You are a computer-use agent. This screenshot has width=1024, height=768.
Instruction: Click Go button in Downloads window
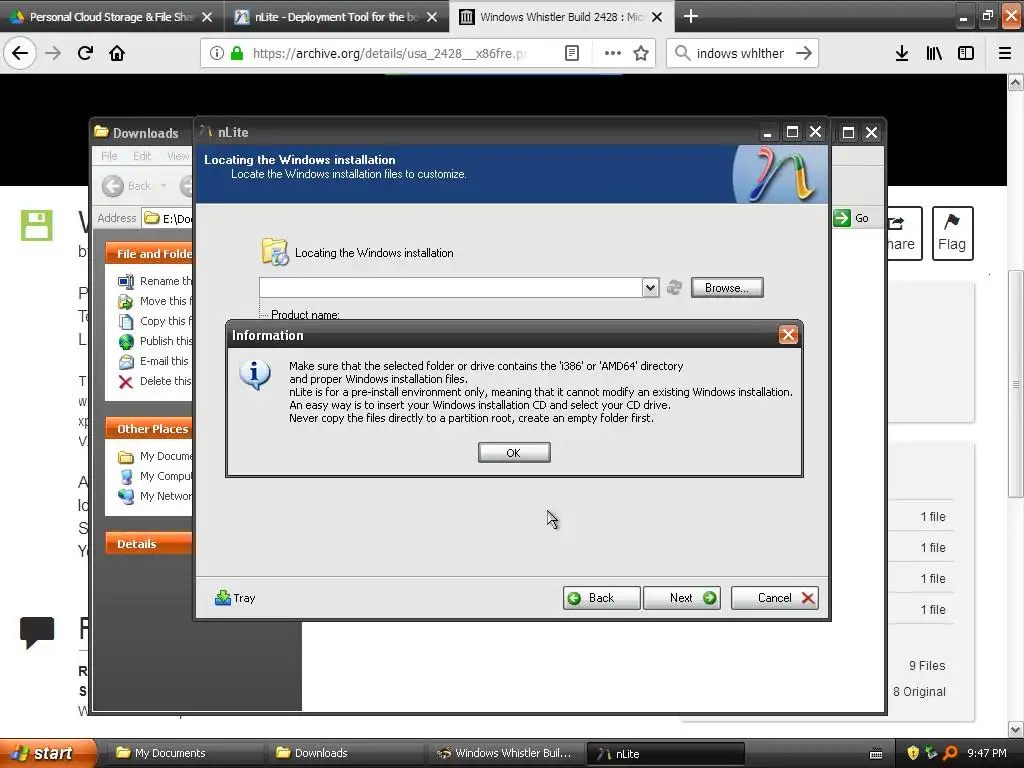(x=852, y=218)
